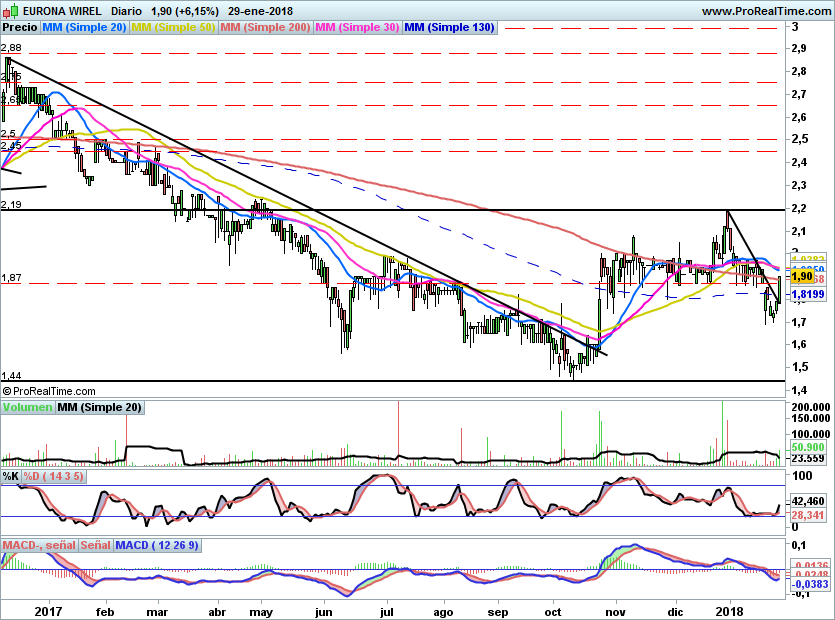Click the %D (14 3 5) label
The height and width of the screenshot is (620, 835).
click(54, 476)
